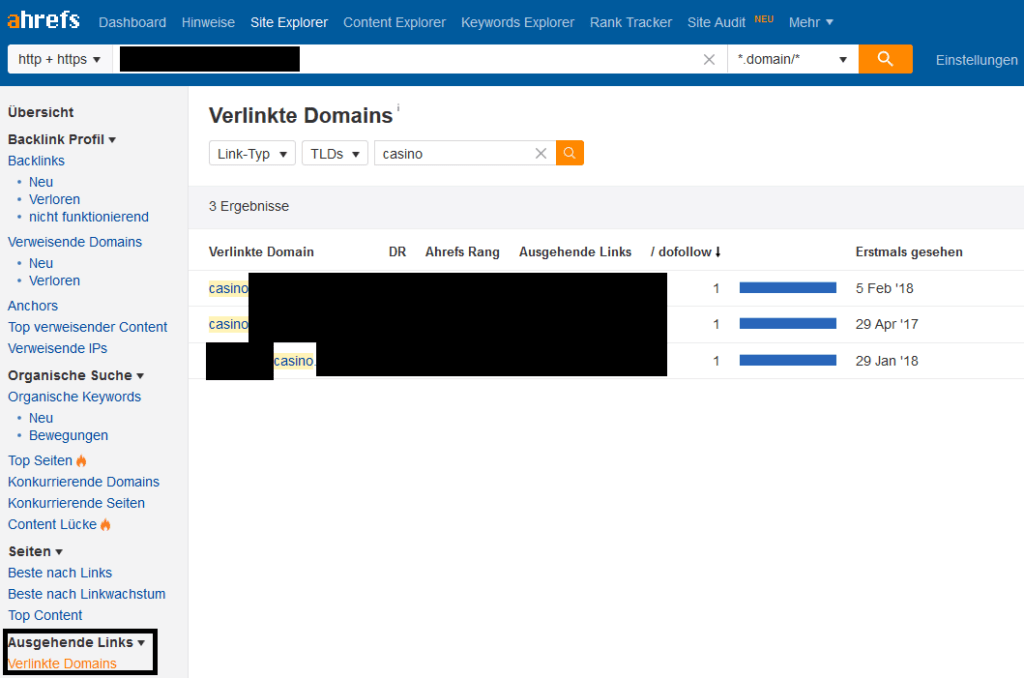Sort by Verlinkte Domain column
The image size is (1024, 678).
coord(261,252)
